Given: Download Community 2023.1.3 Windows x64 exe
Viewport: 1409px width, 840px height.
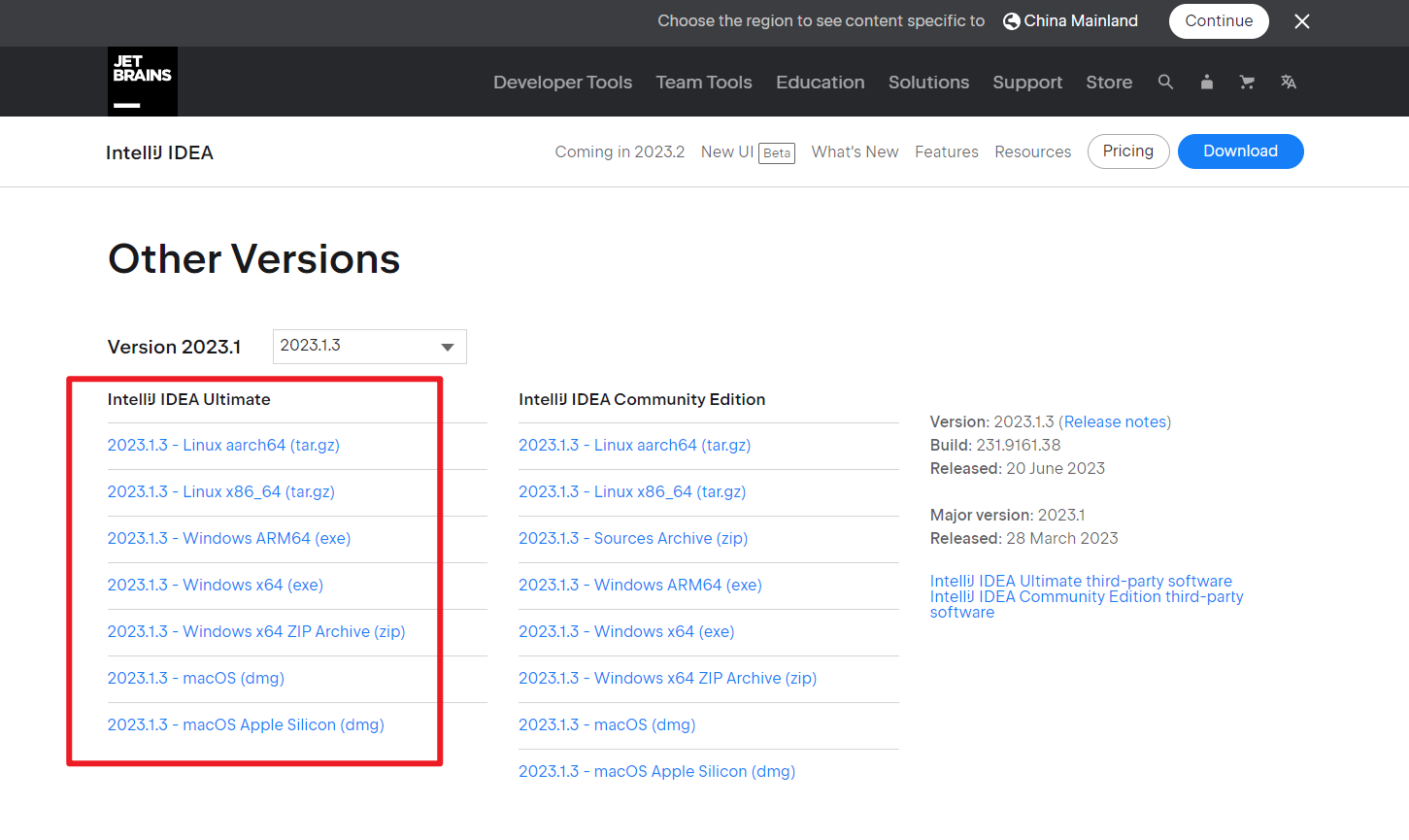Looking at the screenshot, I should pos(626,632).
